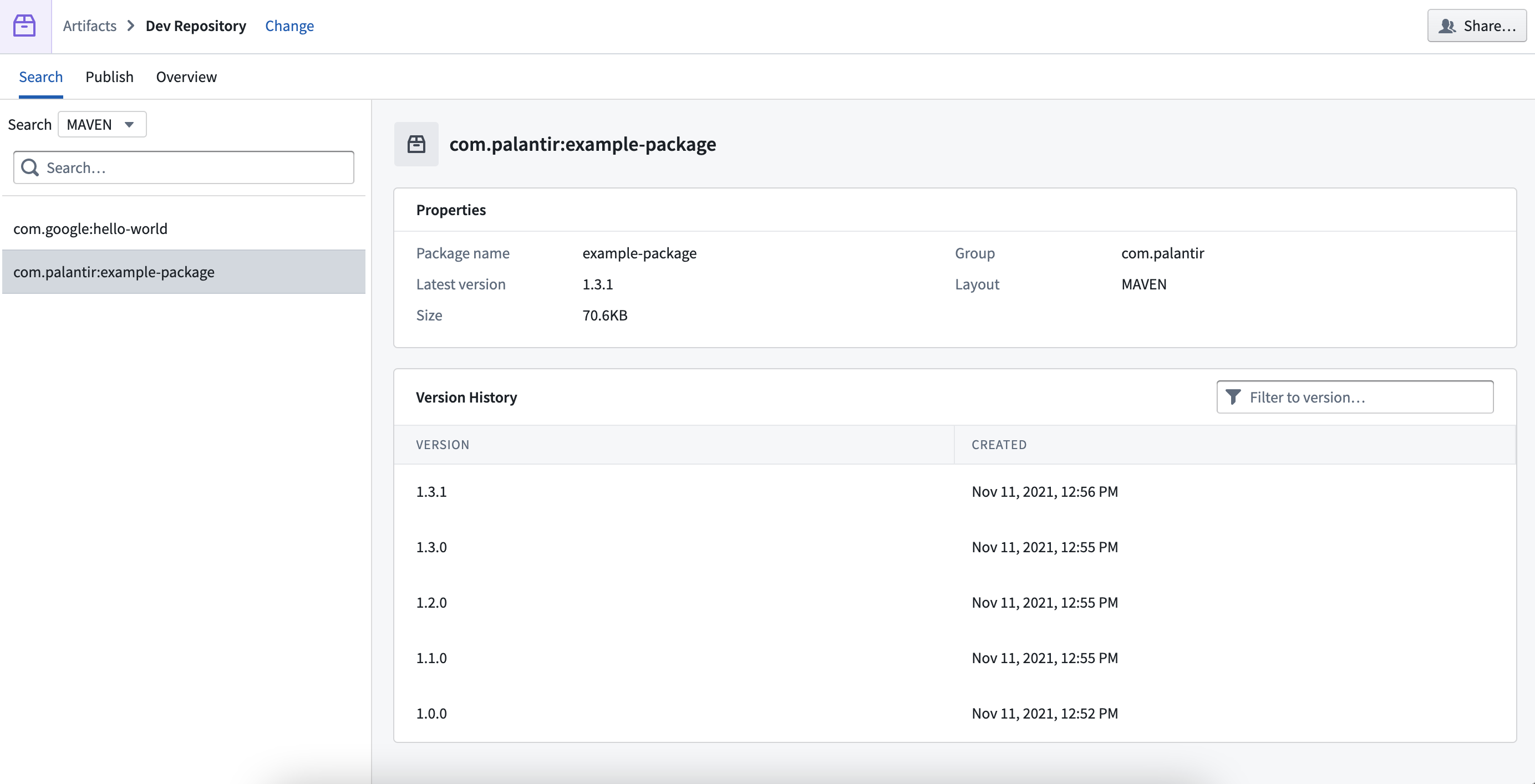Select version 1.0.0 from history

point(432,713)
